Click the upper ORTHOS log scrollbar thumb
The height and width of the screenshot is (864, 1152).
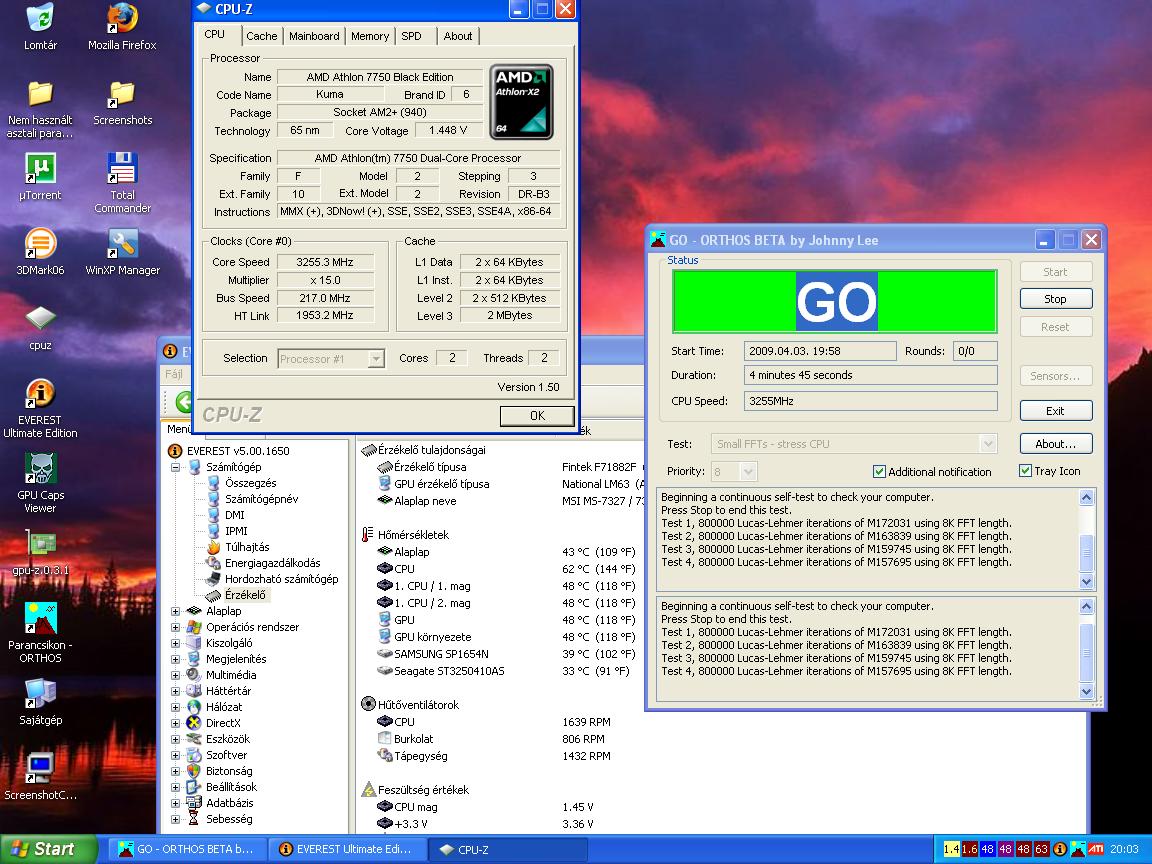coord(1087,553)
